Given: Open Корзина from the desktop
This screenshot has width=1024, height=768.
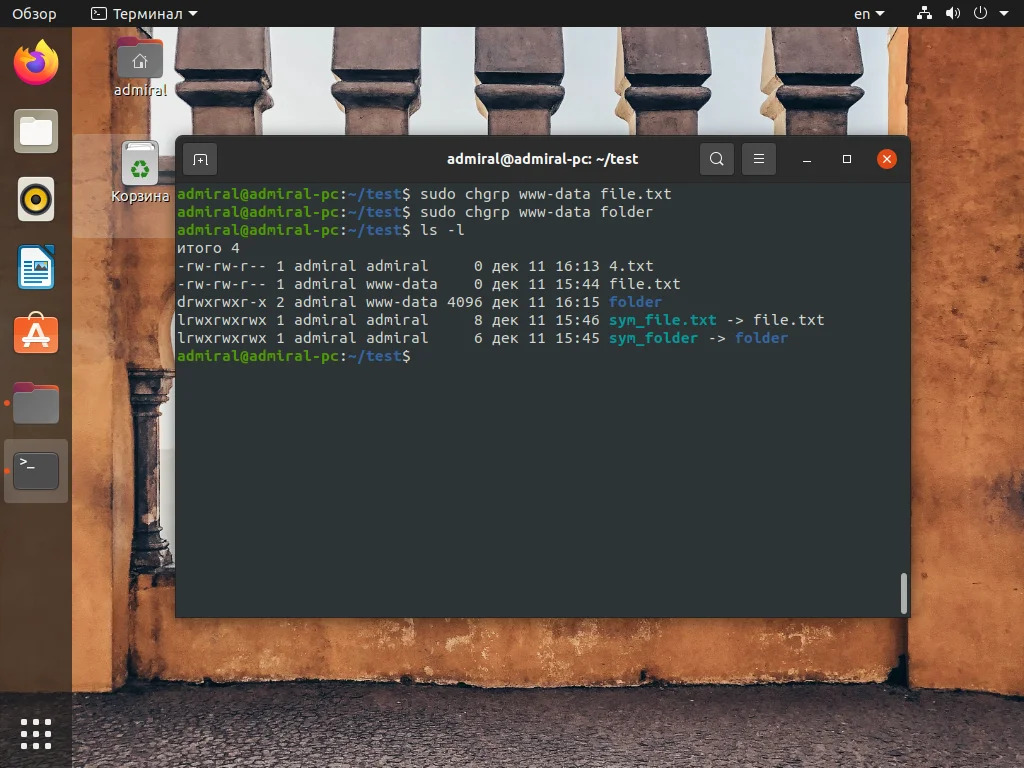Looking at the screenshot, I should 139,163.
